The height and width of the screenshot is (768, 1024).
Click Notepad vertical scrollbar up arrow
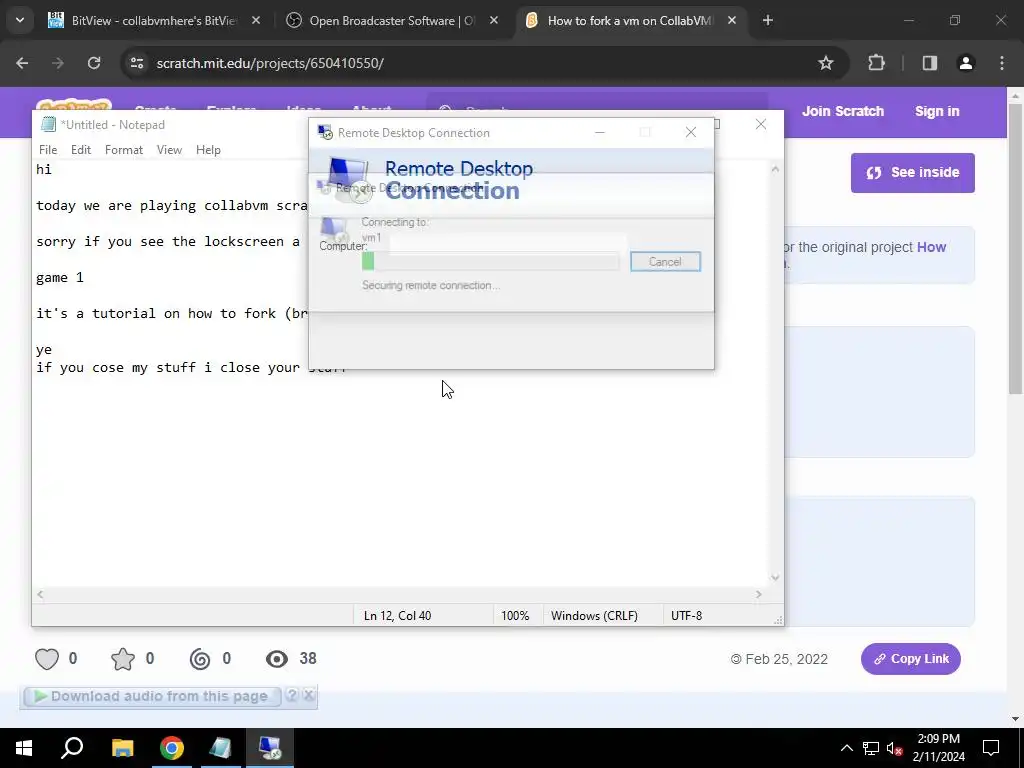775,169
